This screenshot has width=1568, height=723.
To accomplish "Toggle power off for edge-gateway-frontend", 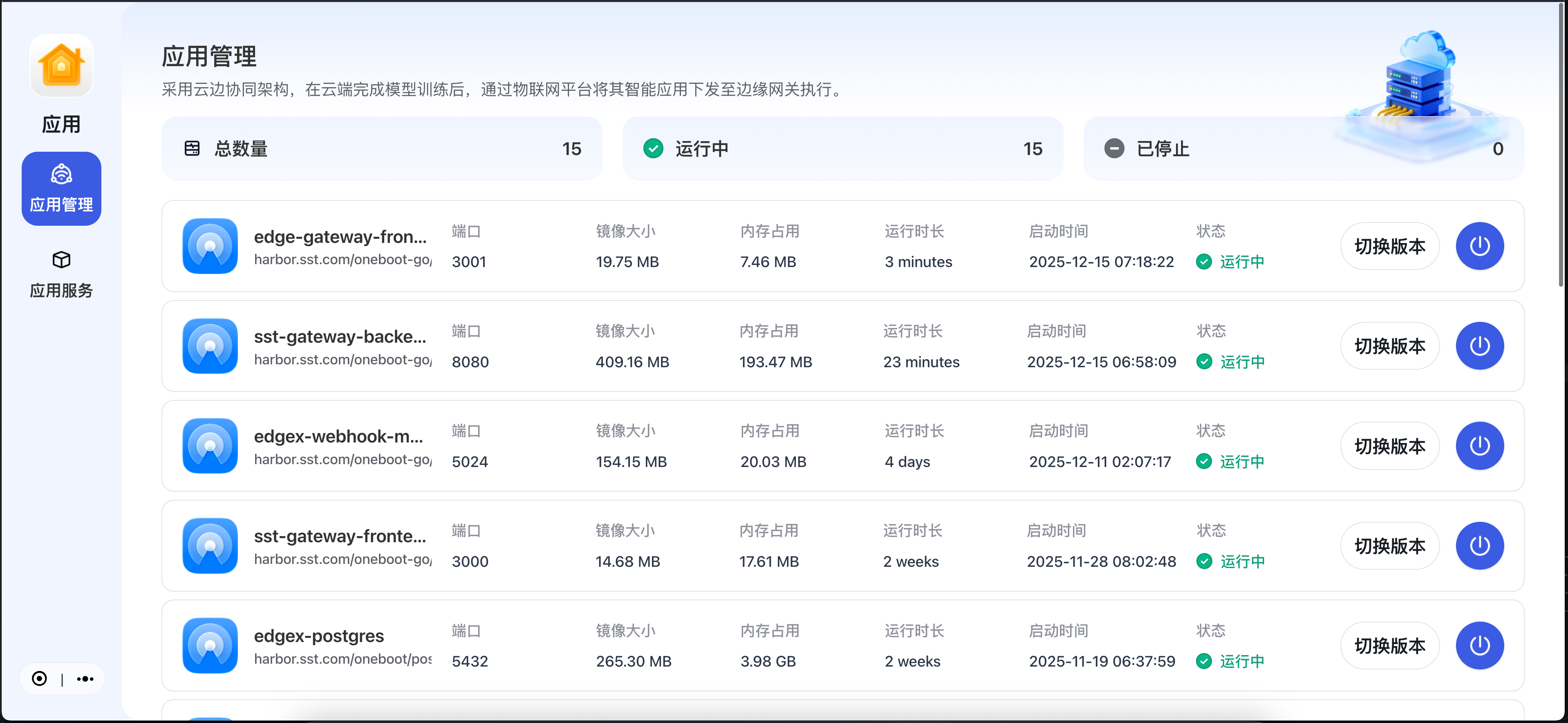I will click(1480, 246).
